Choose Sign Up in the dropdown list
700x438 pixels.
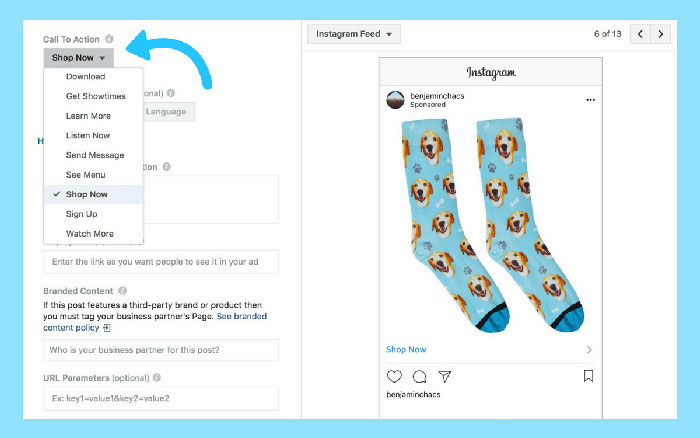point(82,214)
